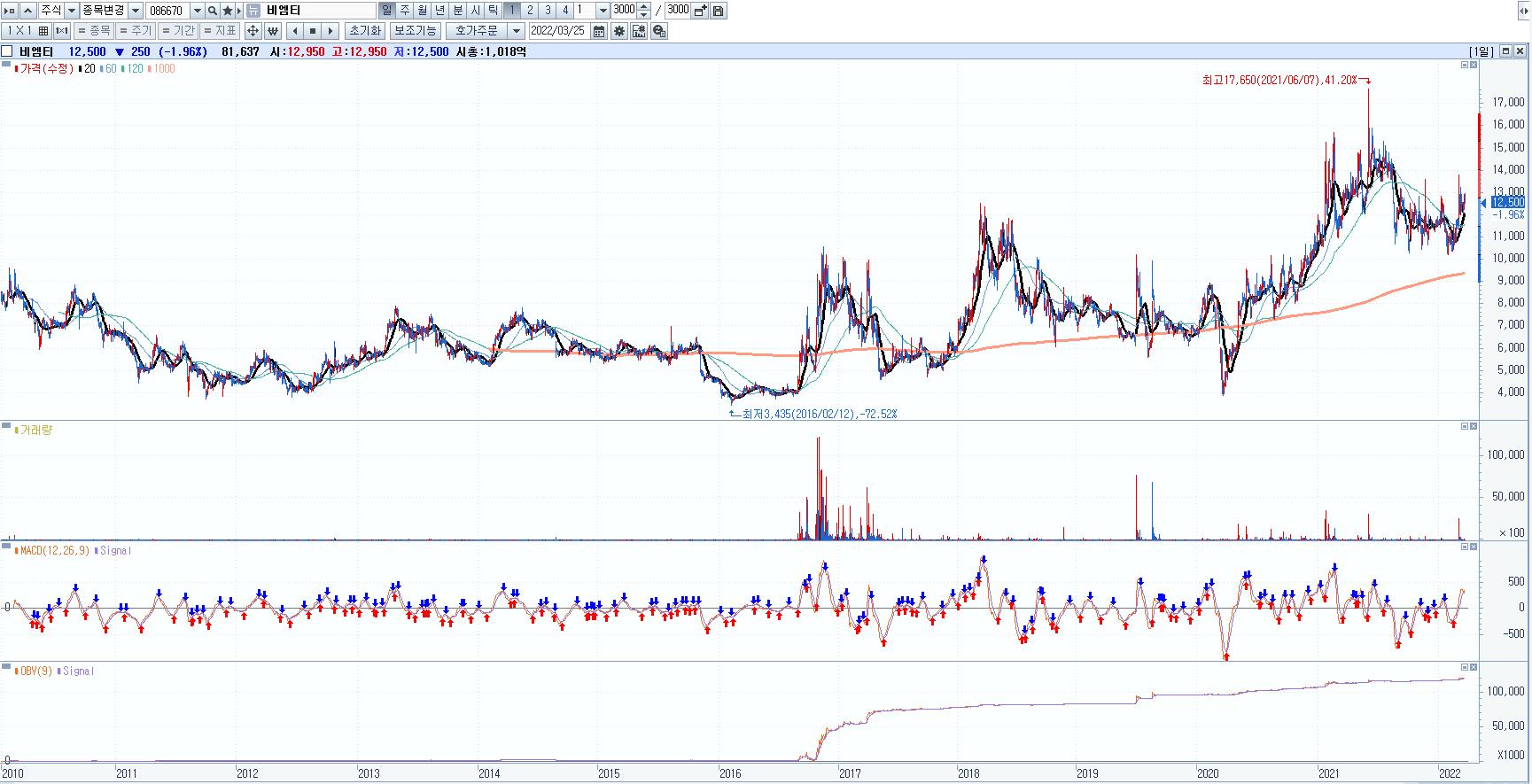Select the minute (분) period toggle
This screenshot has width=1532, height=784.
tap(457, 11)
